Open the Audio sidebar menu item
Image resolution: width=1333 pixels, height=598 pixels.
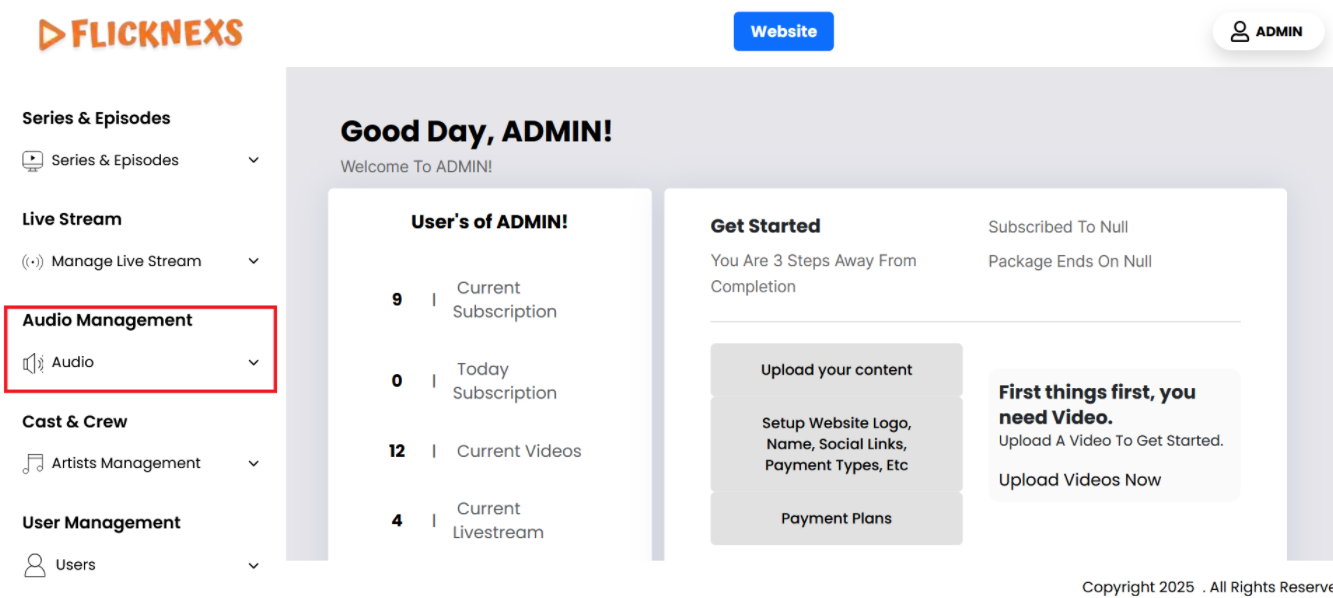click(x=73, y=363)
